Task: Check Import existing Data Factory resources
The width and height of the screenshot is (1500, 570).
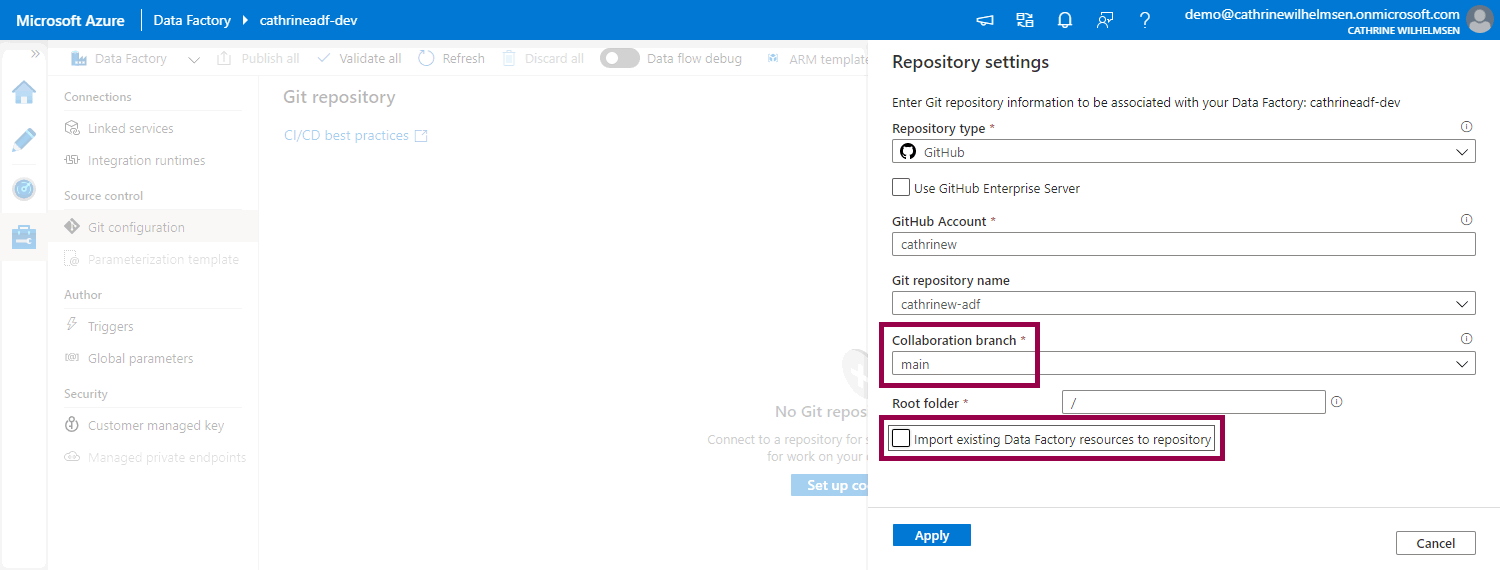Action: point(902,439)
